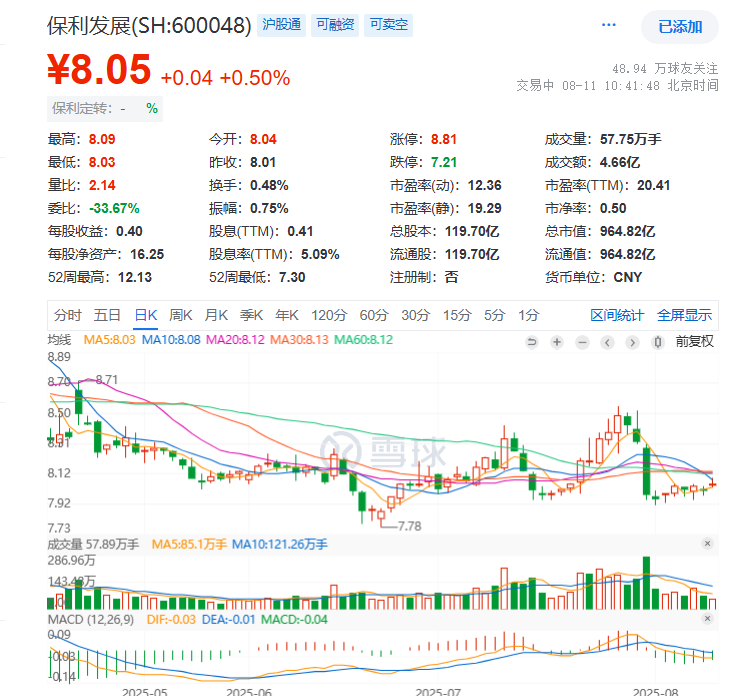
Task: Click the 保利定转 convertible bond box
Action: pos(105,109)
